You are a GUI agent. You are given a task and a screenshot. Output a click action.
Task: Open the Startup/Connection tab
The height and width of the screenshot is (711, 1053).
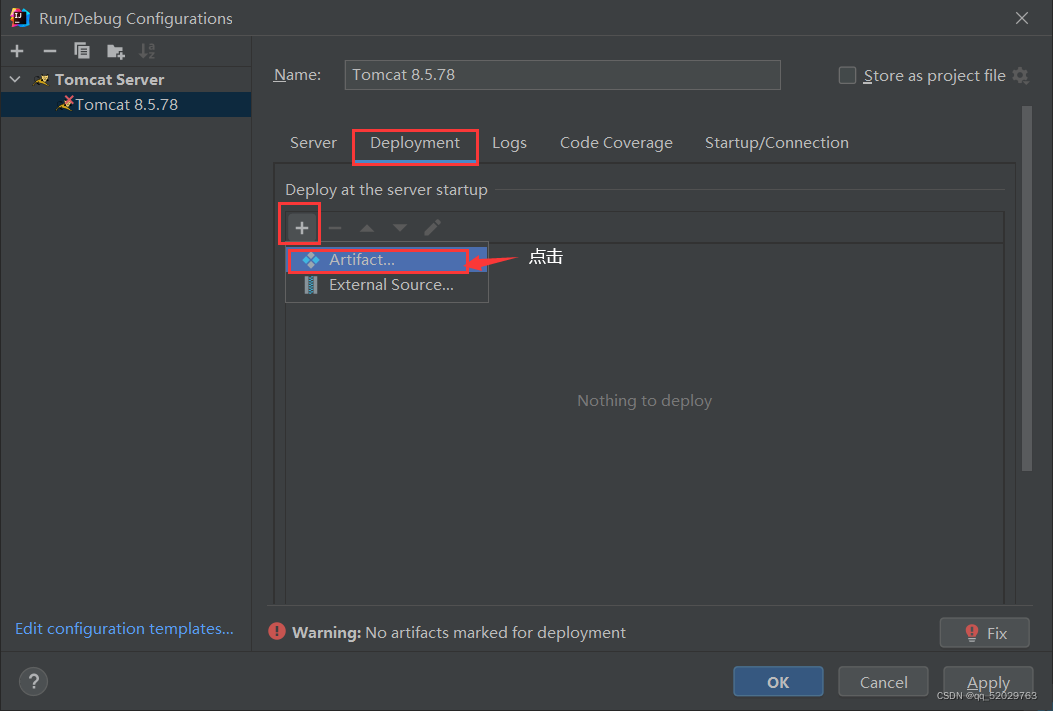[776, 143]
